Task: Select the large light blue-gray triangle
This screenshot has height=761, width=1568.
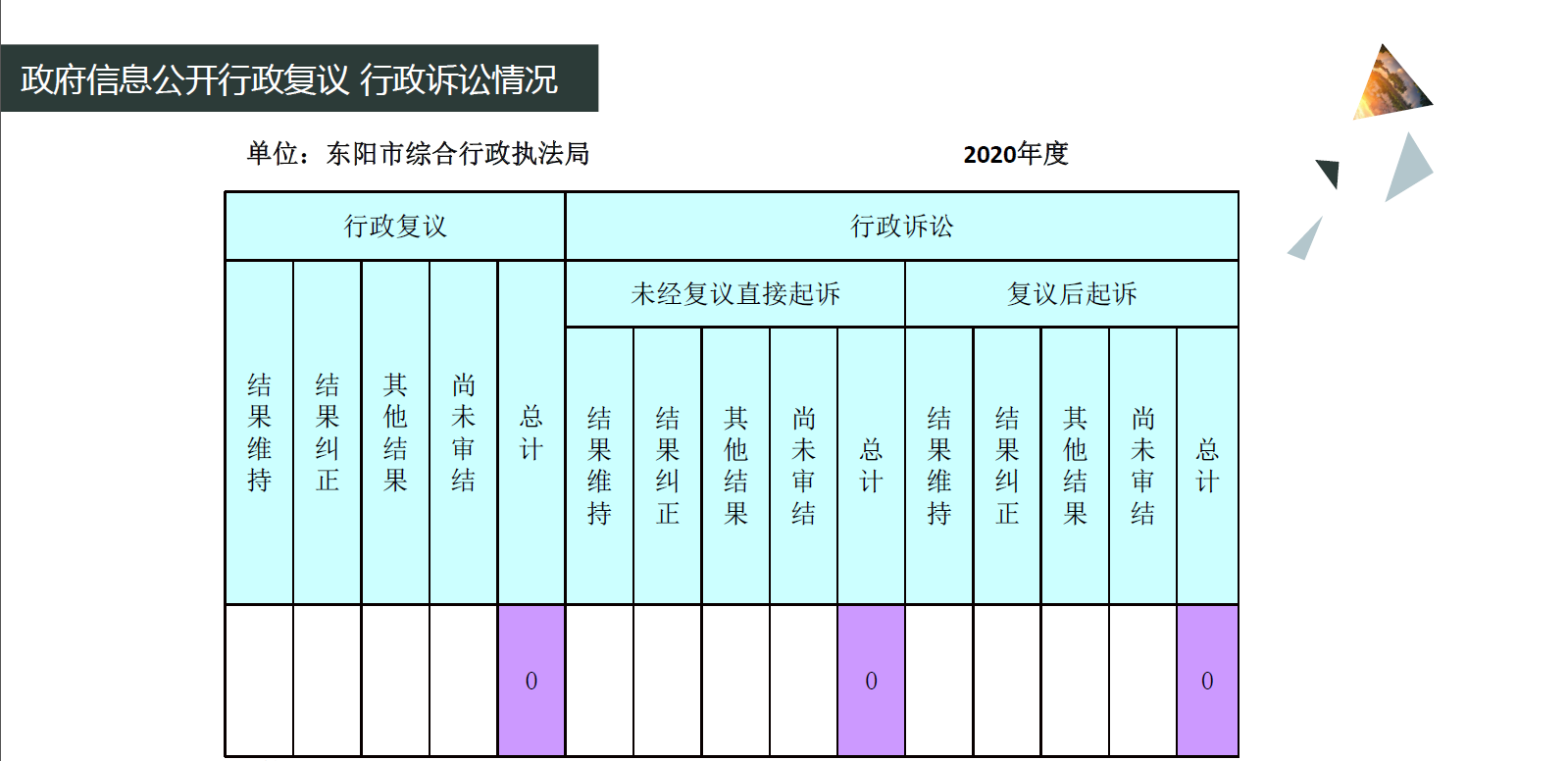Action: click(x=1408, y=167)
